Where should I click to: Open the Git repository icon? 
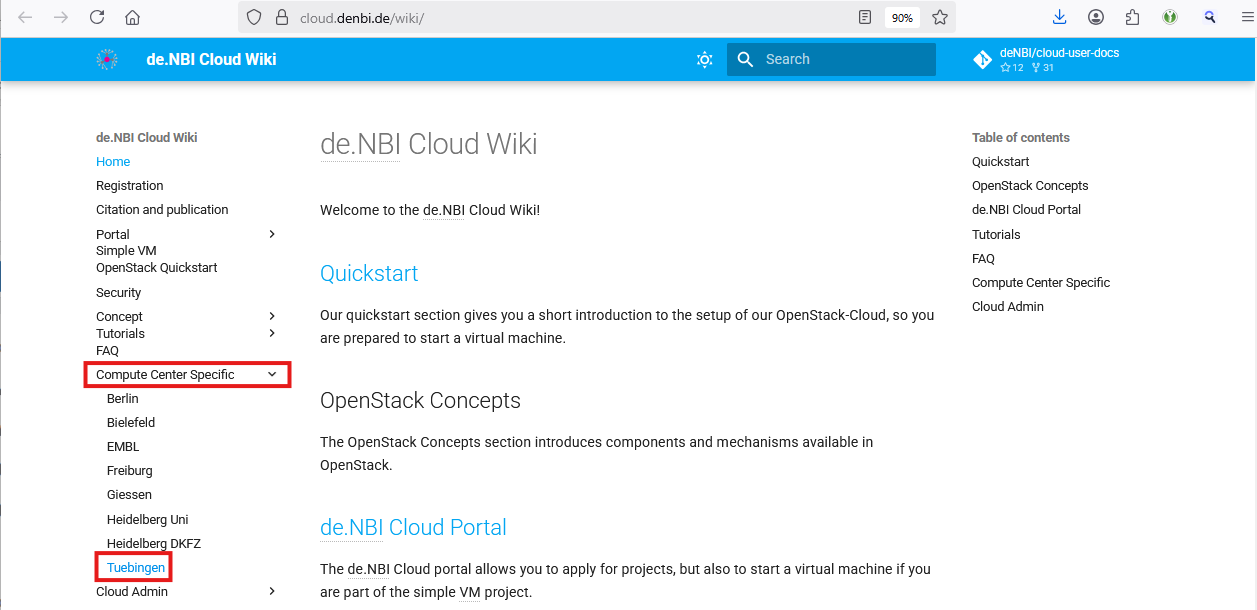(982, 60)
